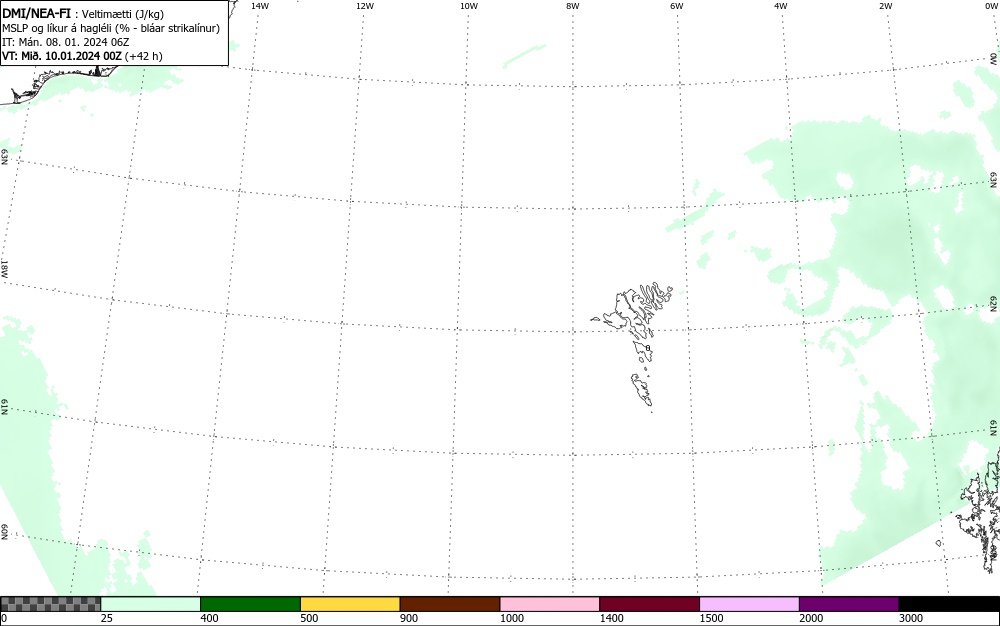Click the legend value 1500
Image resolution: width=1000 pixels, height=626 pixels.
click(711, 618)
